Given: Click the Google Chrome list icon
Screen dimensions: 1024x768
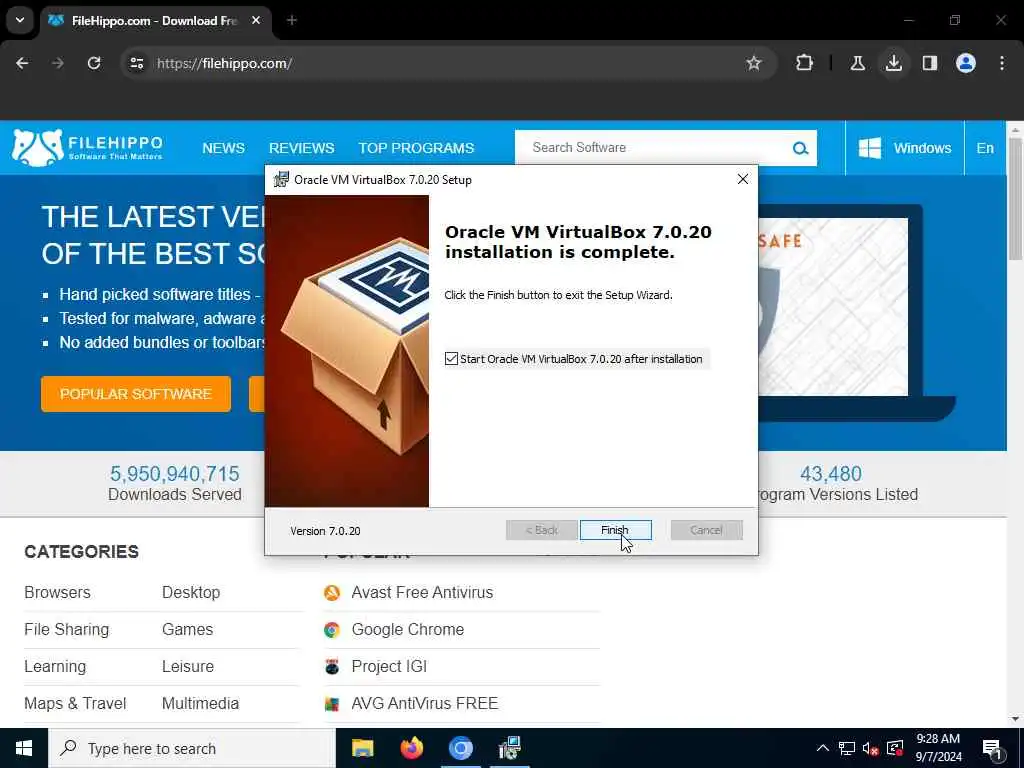Looking at the screenshot, I should point(332,630).
